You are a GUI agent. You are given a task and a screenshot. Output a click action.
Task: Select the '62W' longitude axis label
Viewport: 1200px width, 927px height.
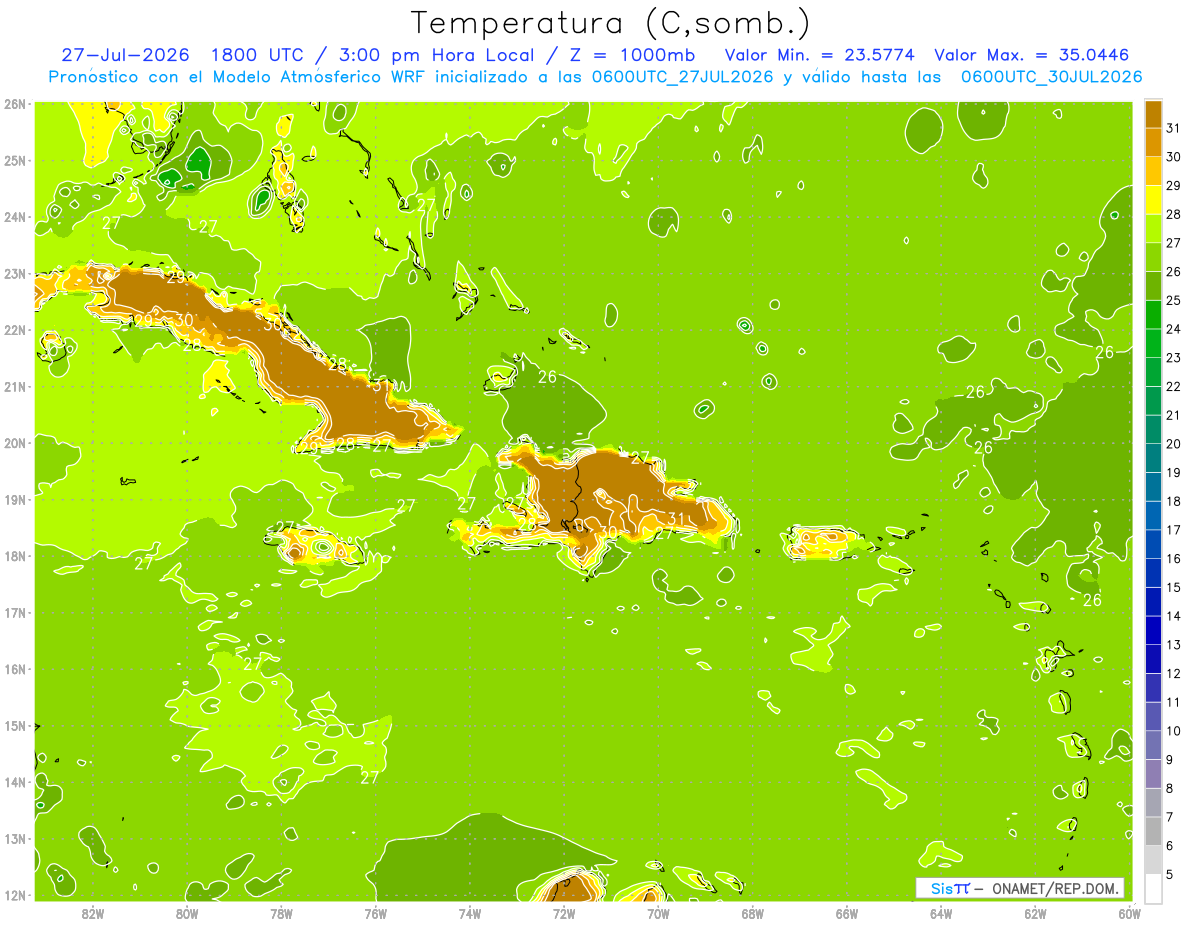pos(1035,913)
